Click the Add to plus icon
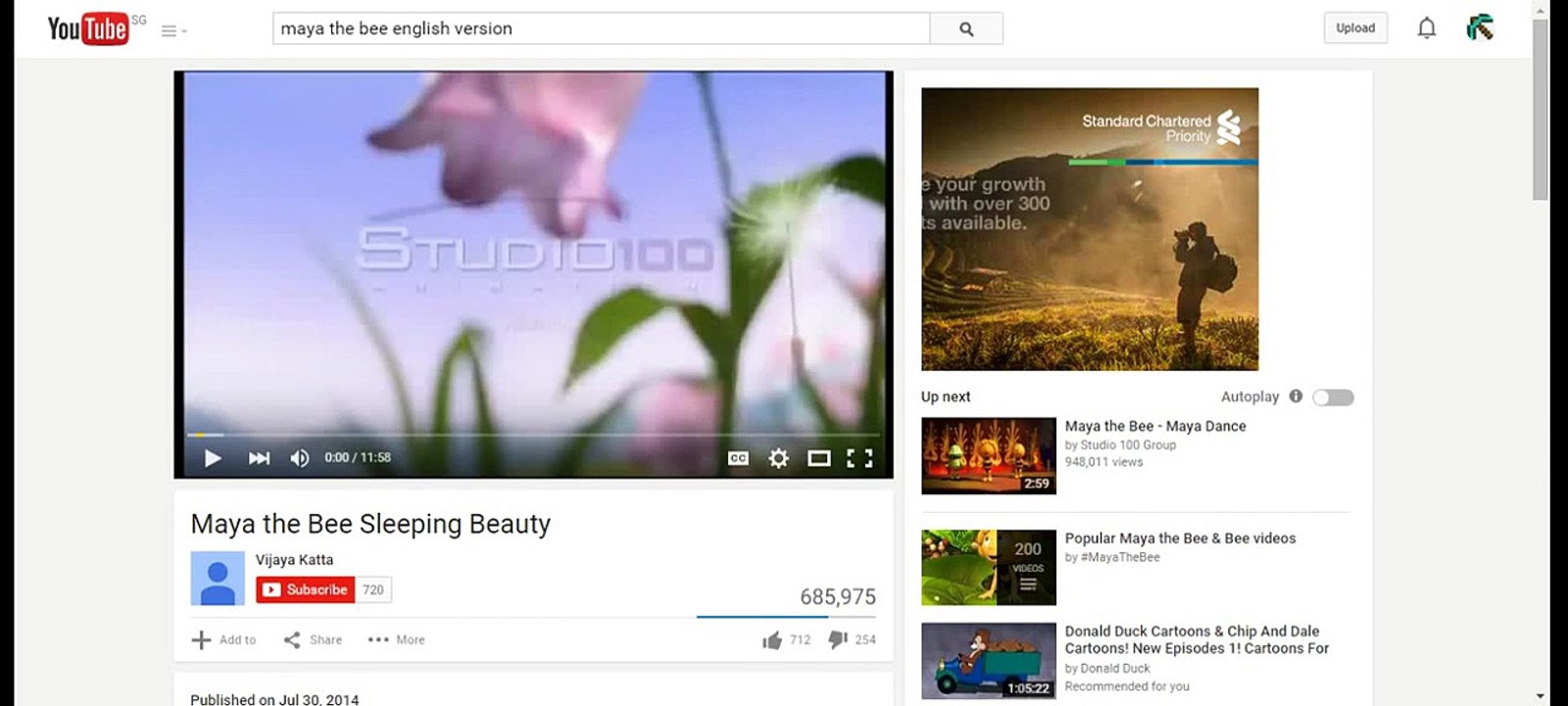 click(201, 639)
